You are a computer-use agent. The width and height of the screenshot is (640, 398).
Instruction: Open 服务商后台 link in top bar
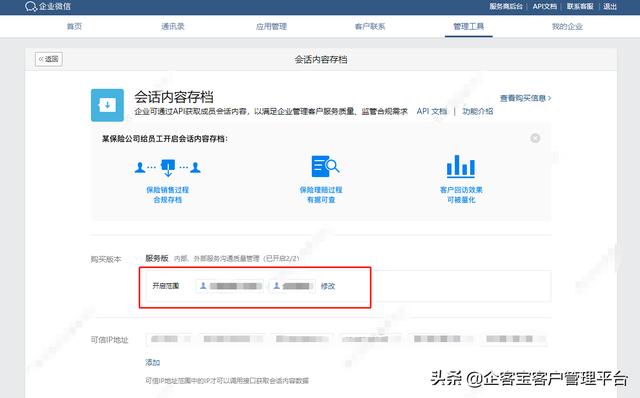[506, 7]
